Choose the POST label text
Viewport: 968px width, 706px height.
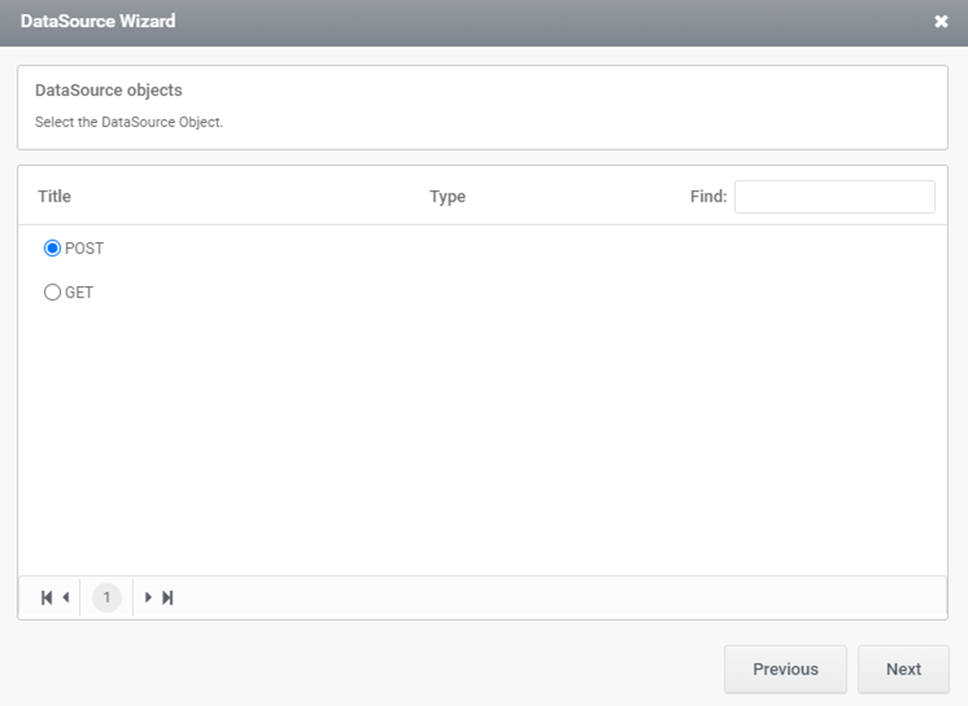[85, 248]
